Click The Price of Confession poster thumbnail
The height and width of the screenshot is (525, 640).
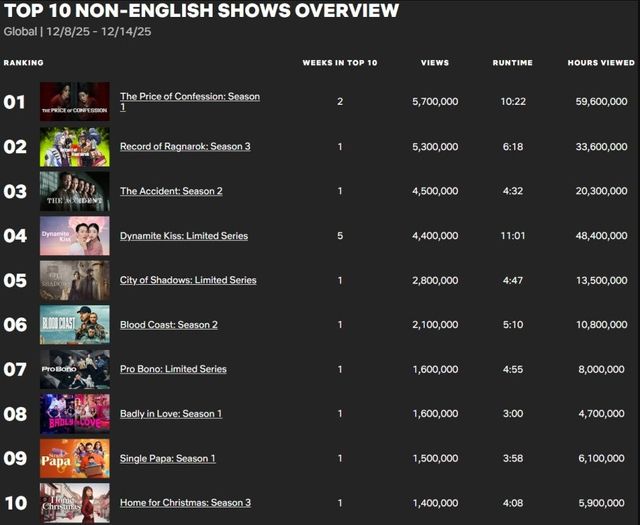(x=75, y=102)
